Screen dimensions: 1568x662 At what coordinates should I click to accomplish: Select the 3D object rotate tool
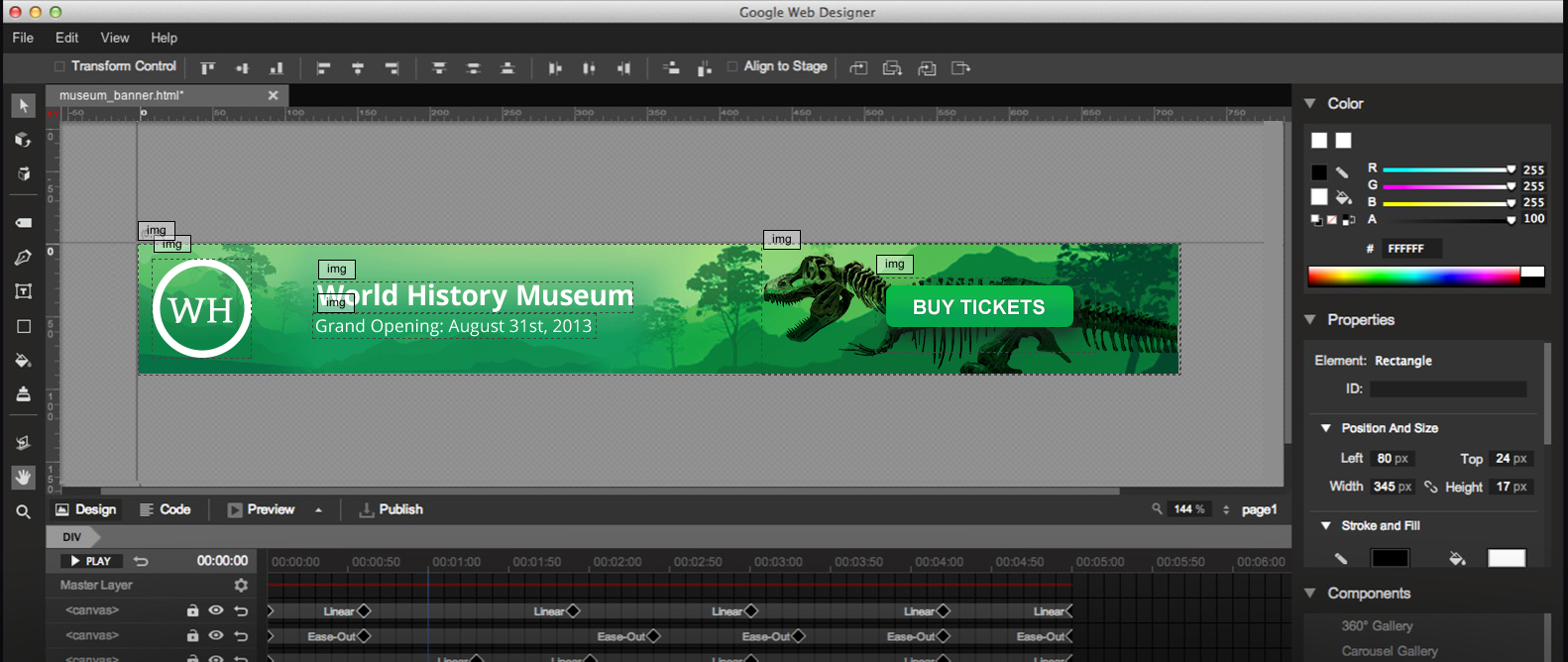[23, 140]
